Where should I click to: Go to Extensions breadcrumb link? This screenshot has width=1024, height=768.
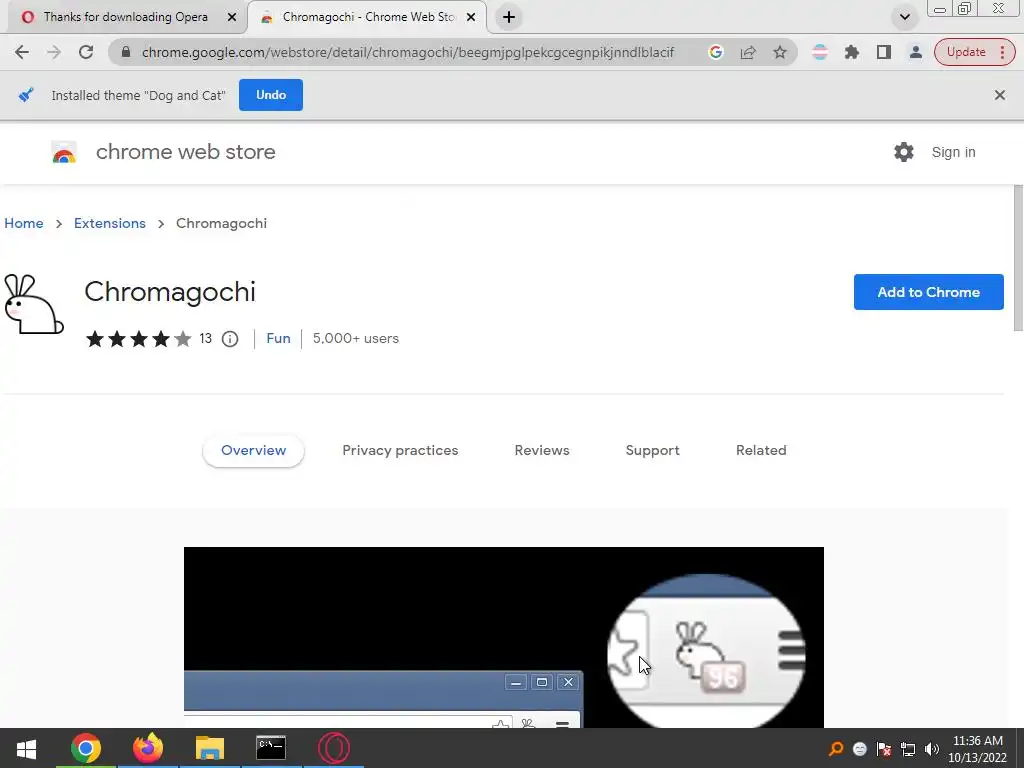(110, 223)
